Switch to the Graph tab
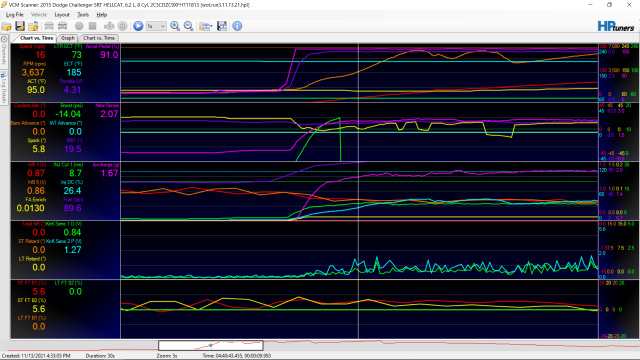640x360 pixels. click(x=68, y=38)
